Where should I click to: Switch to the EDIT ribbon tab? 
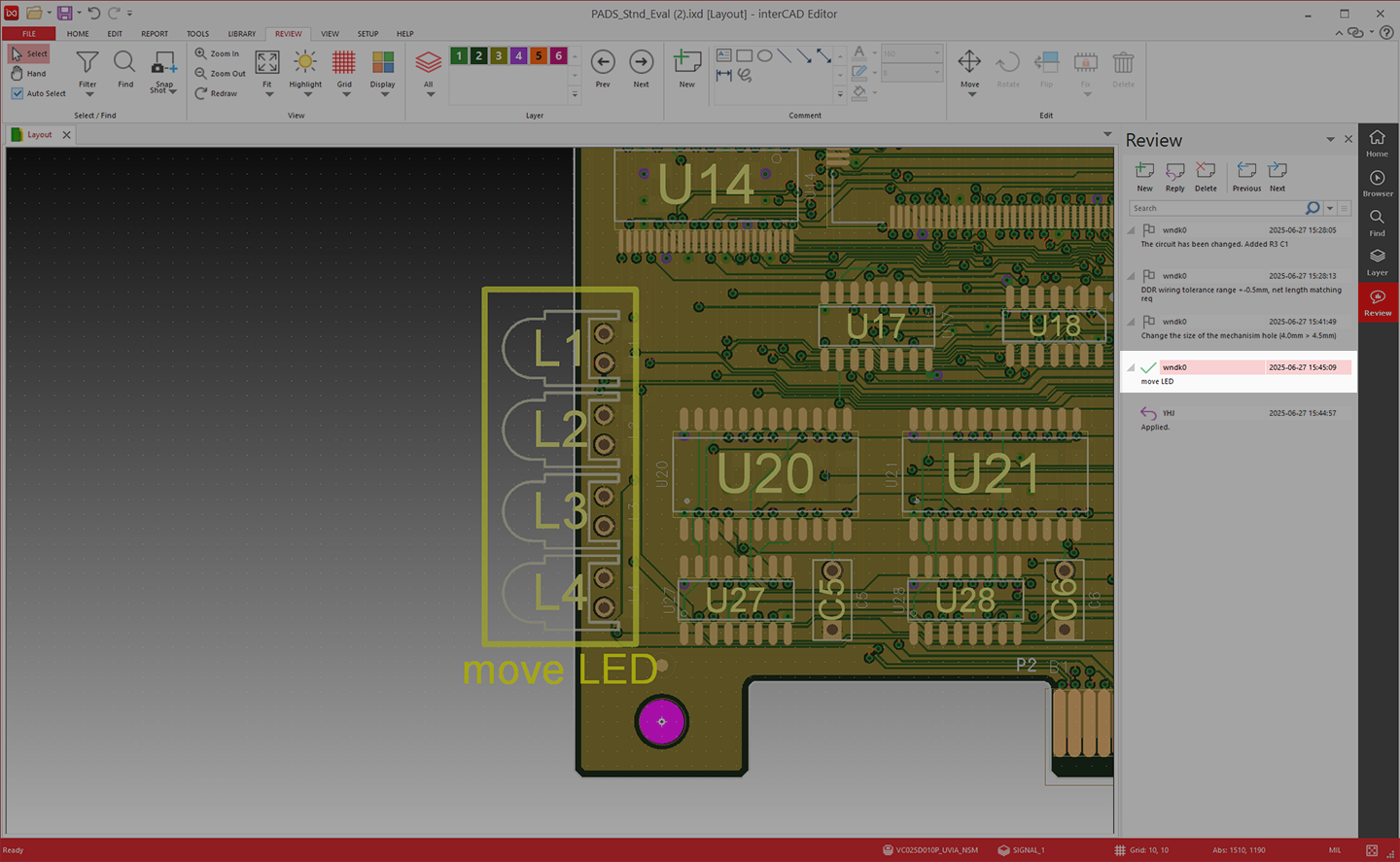pos(115,34)
